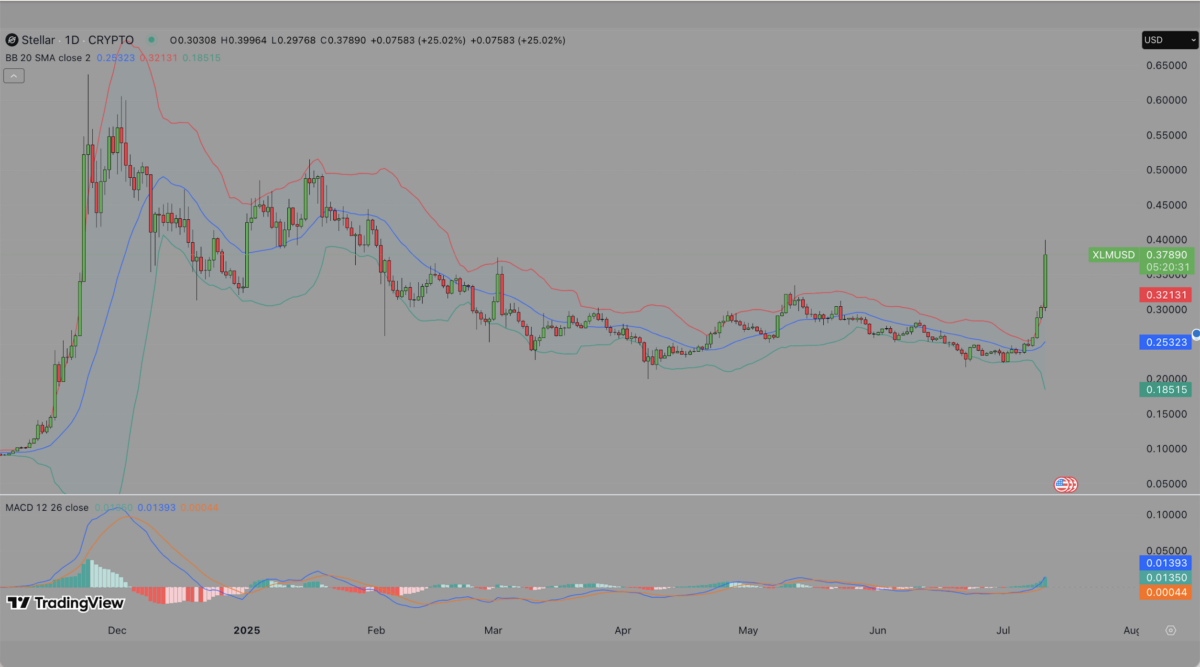Click the blue circle marker on the price scale edge

click(1195, 335)
